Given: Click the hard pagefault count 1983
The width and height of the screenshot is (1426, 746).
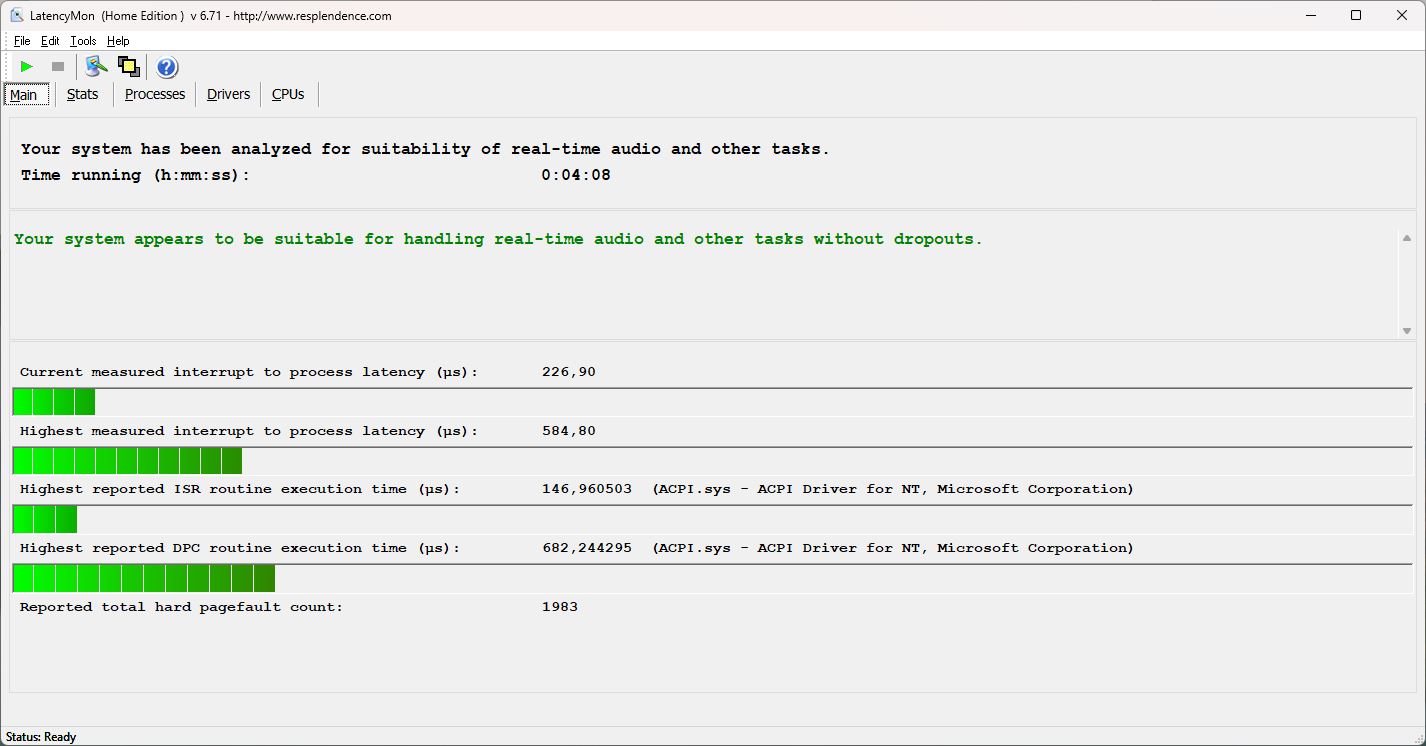Looking at the screenshot, I should [x=560, y=607].
